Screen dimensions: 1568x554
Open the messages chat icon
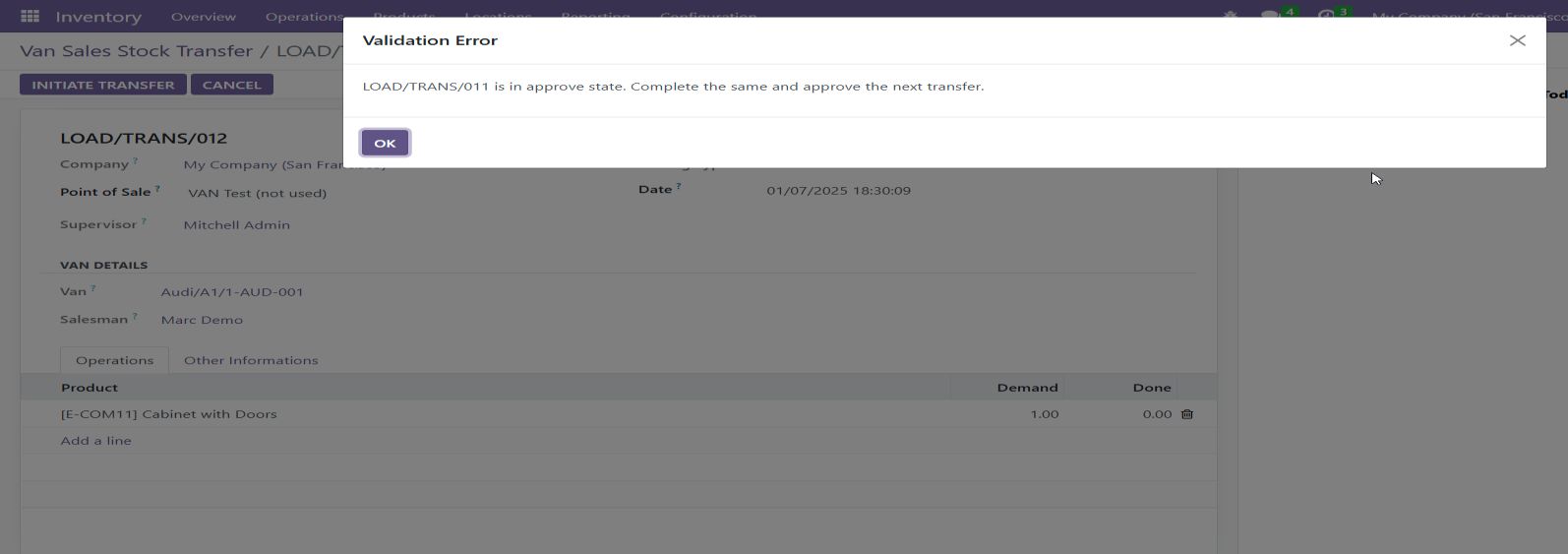[x=1271, y=16]
